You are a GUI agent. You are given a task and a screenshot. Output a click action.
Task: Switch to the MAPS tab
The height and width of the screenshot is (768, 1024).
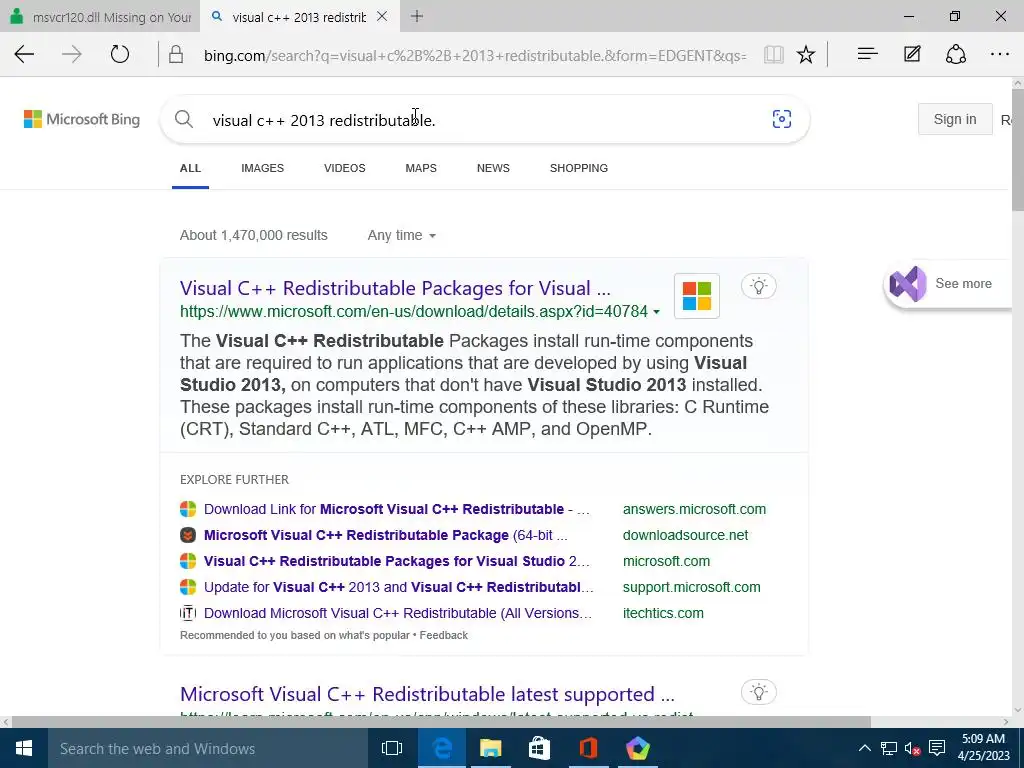coord(421,168)
